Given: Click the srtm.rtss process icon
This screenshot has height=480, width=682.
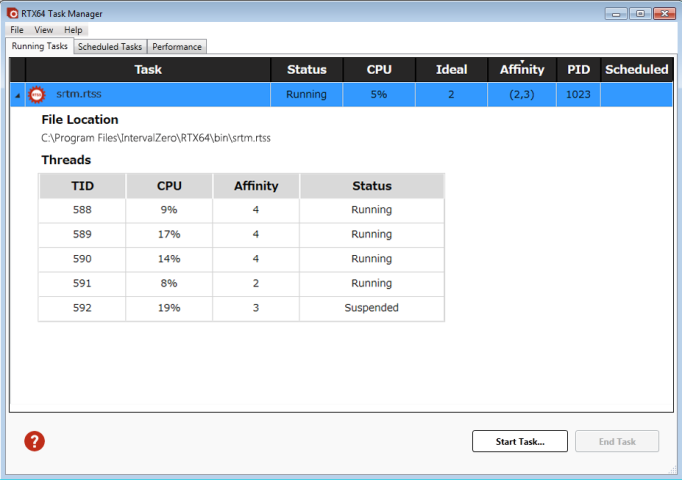Looking at the screenshot, I should 38,95.
